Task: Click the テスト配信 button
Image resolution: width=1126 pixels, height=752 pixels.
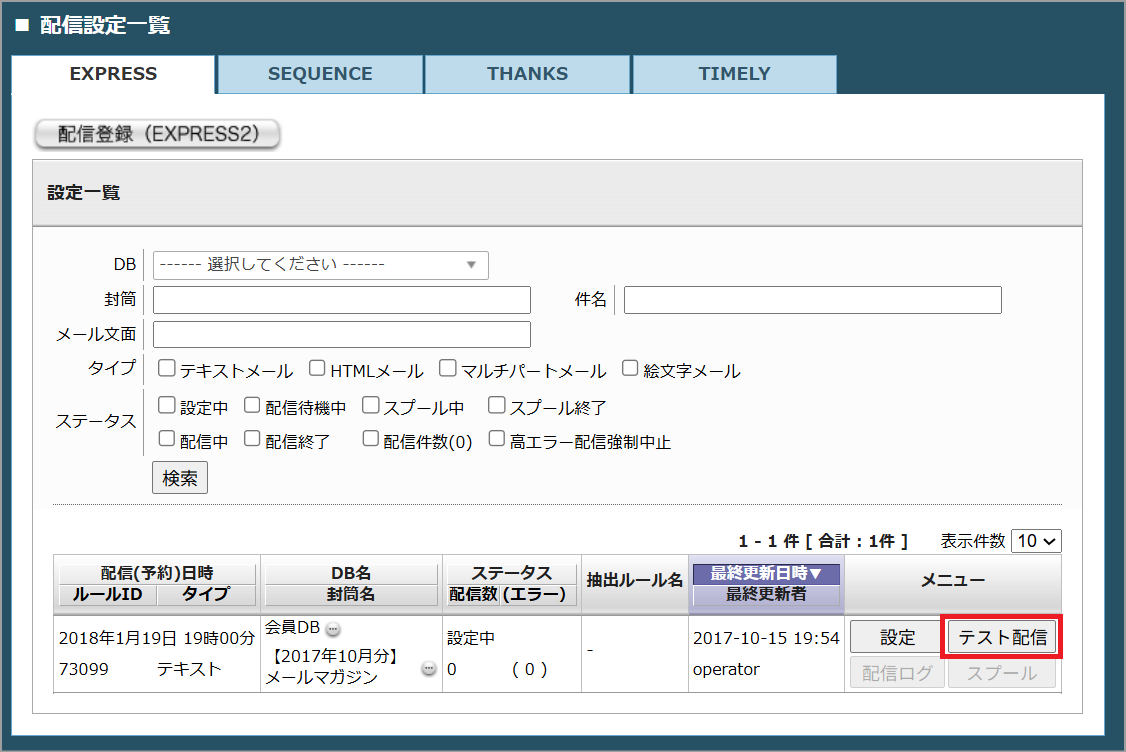Action: 1002,637
